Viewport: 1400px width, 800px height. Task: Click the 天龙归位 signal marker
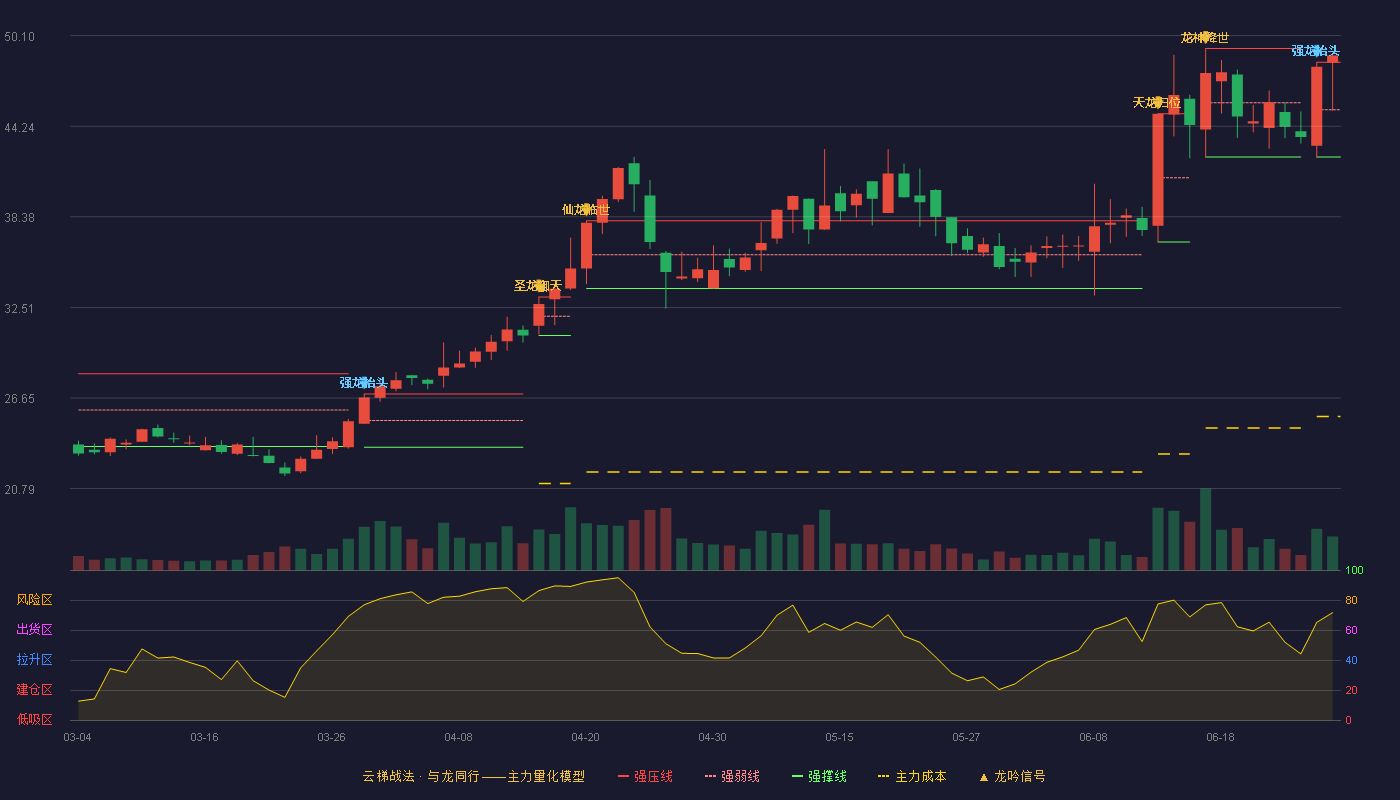1157,103
